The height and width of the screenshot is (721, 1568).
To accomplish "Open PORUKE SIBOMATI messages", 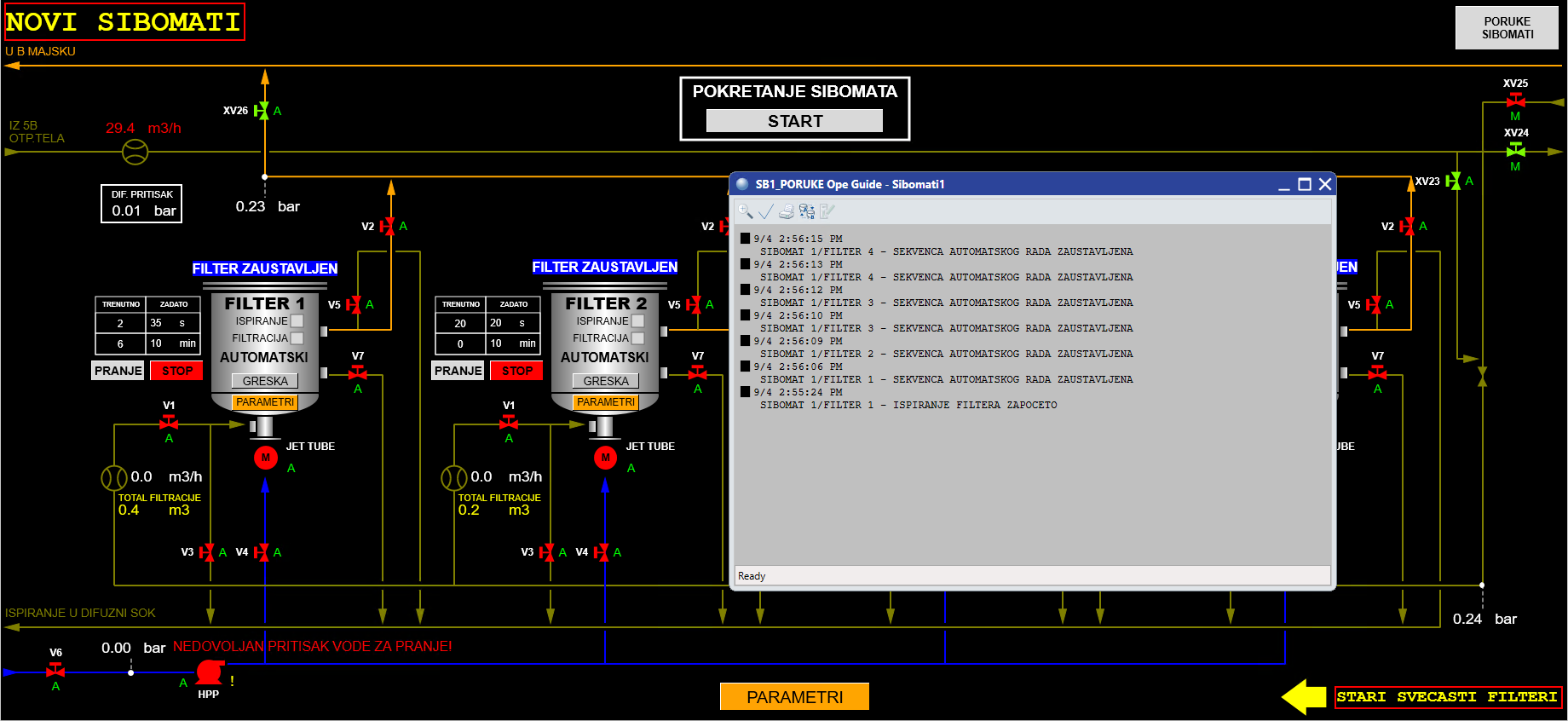I will [1507, 28].
